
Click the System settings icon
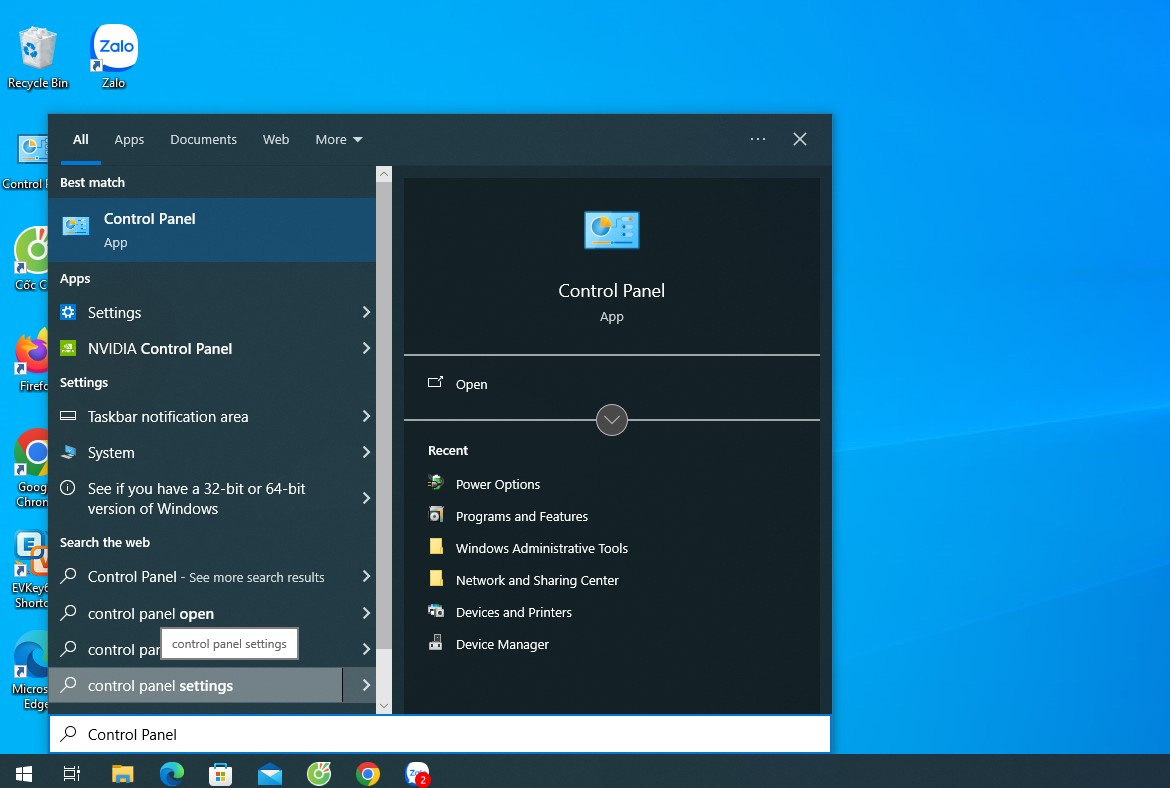click(68, 451)
